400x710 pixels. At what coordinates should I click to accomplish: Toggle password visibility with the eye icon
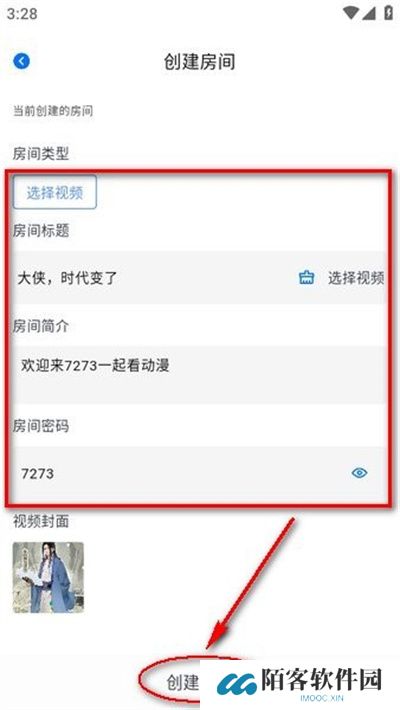pos(359,473)
